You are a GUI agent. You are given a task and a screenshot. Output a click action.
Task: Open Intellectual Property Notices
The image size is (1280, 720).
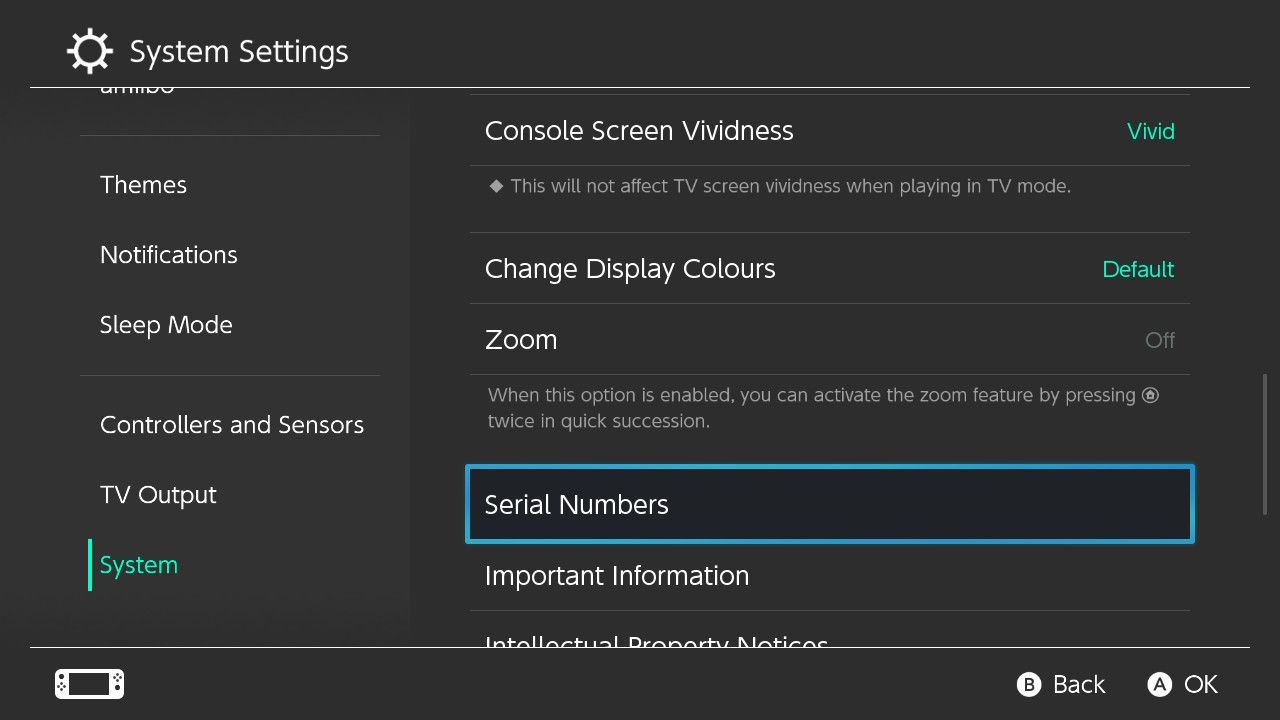pyautogui.click(x=656, y=640)
